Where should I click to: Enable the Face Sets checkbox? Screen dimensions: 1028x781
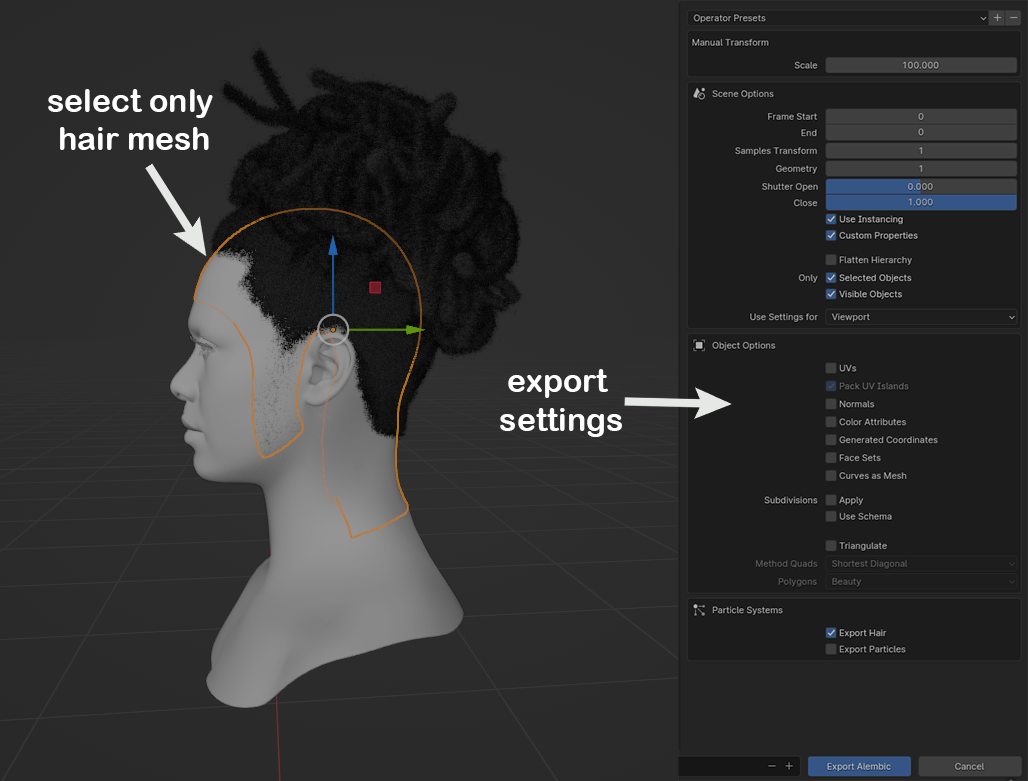click(831, 458)
